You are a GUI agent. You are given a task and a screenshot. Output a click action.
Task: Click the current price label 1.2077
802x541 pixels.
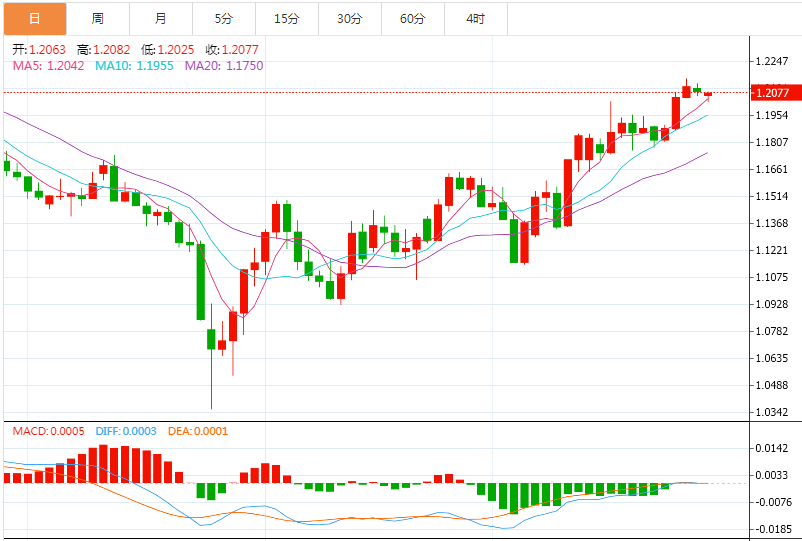click(x=775, y=93)
